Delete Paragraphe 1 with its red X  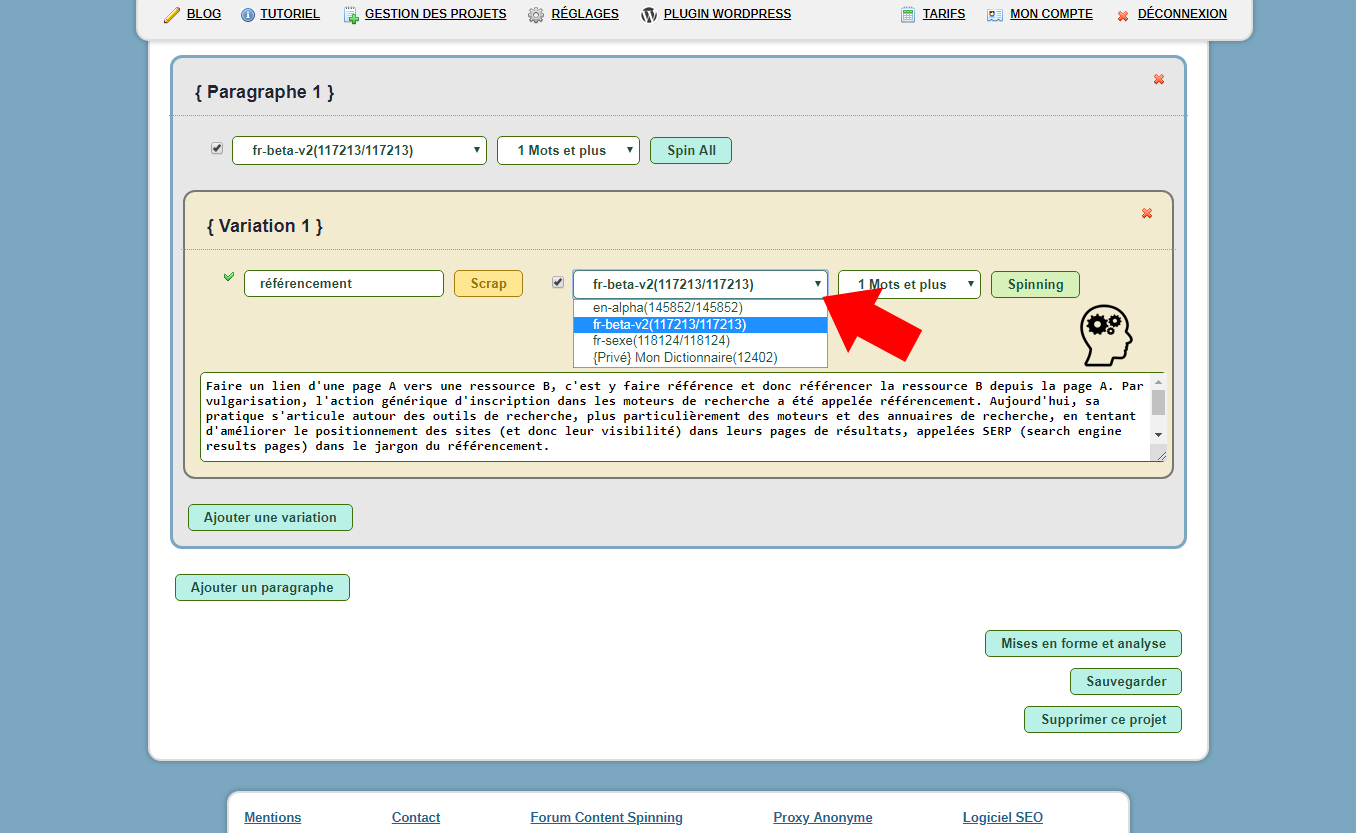(1159, 79)
